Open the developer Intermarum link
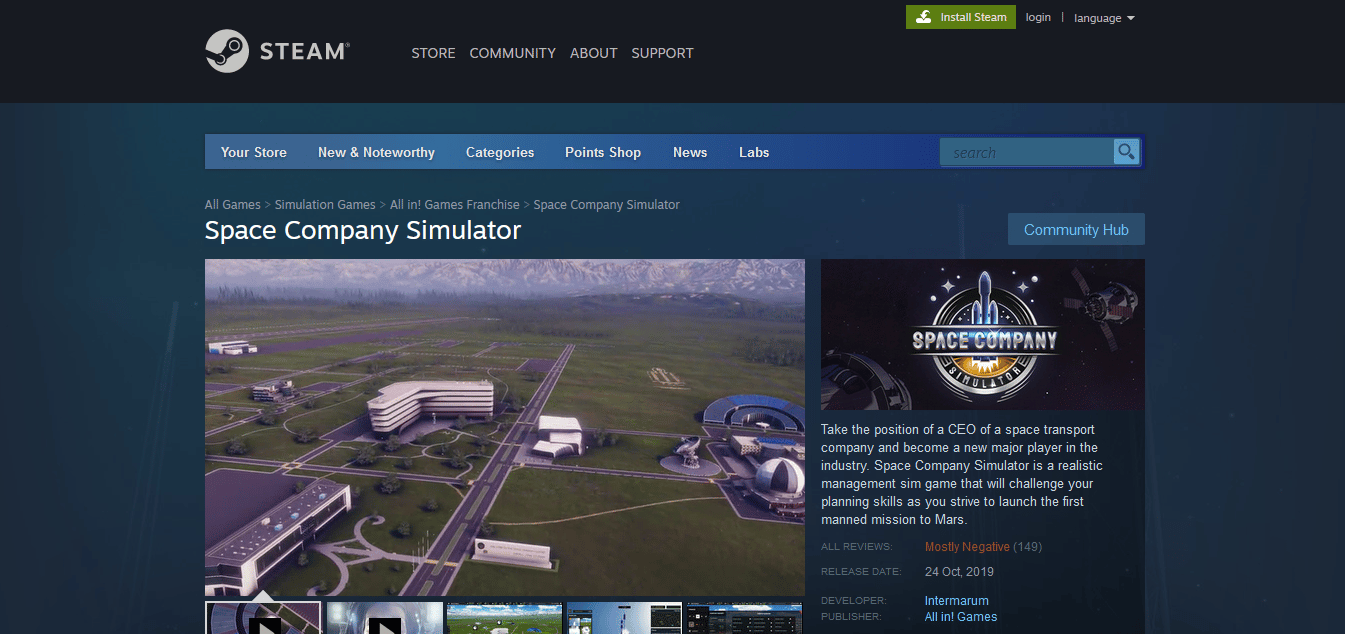The width and height of the screenshot is (1345, 634). pyautogui.click(x=957, y=601)
